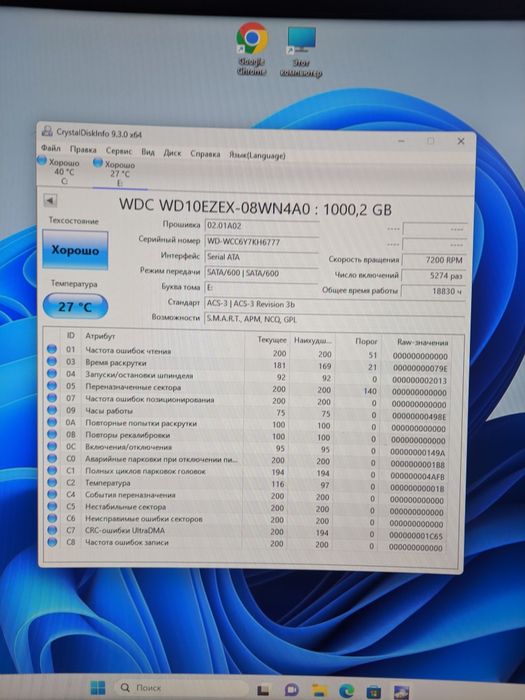Screen dimensions: 525x700
Task: Click the 27 °C temperature button
Action: click(x=75, y=307)
